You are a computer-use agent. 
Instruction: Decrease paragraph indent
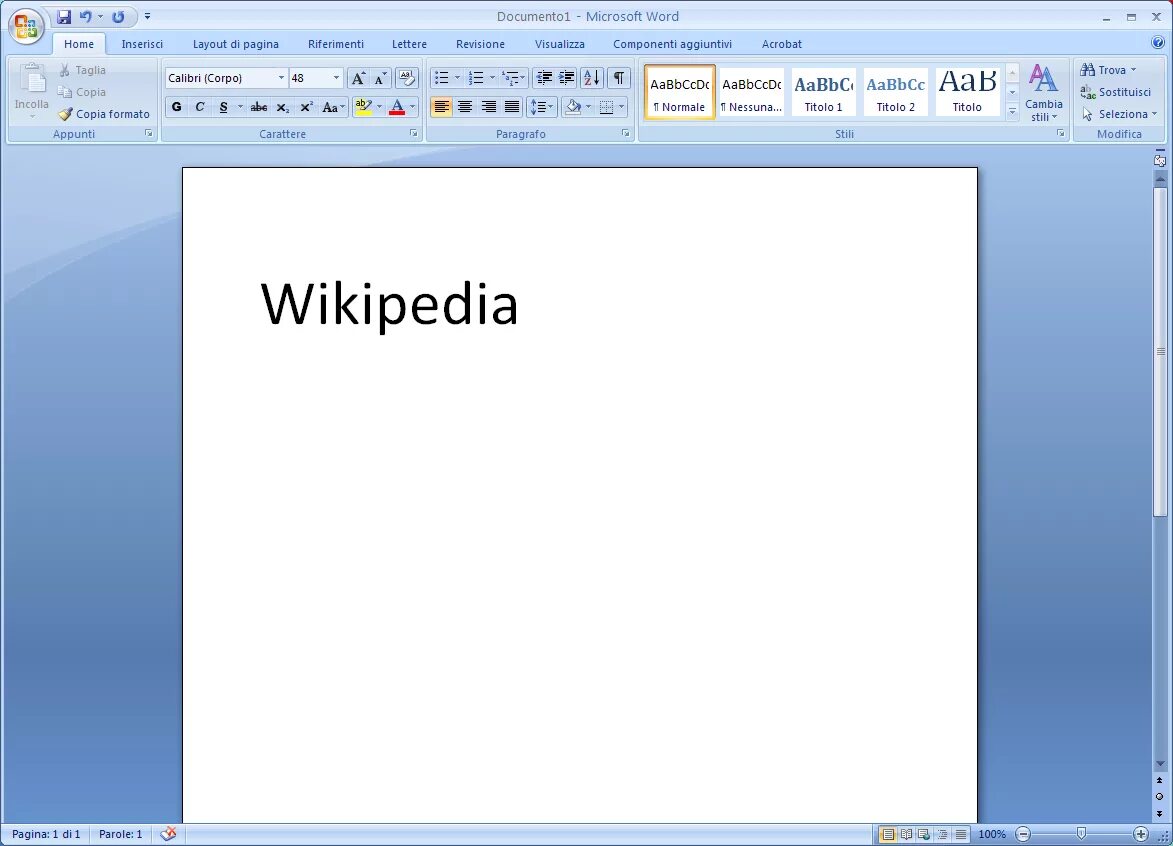click(x=544, y=78)
